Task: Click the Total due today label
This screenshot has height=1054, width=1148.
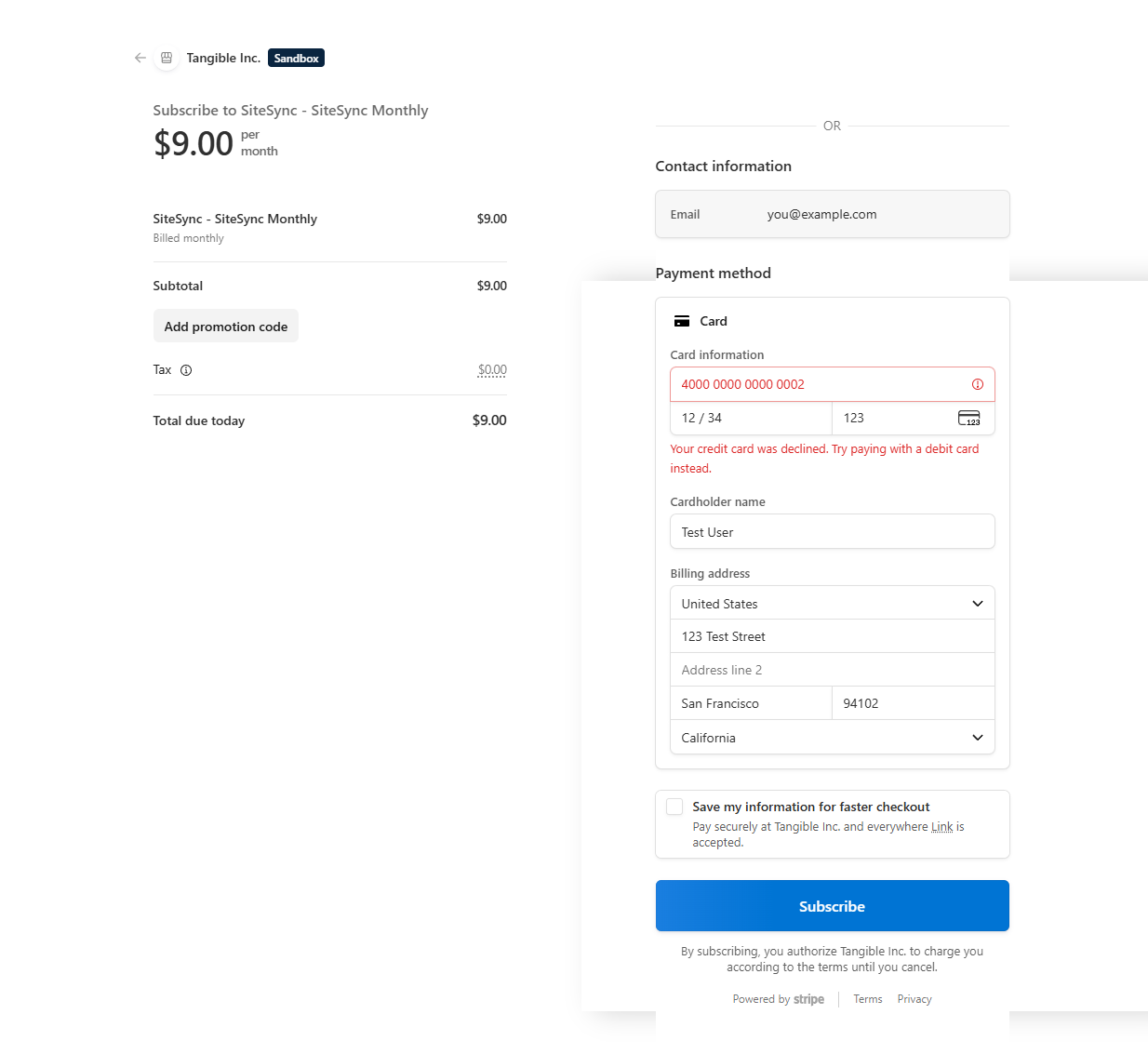Action: [199, 420]
